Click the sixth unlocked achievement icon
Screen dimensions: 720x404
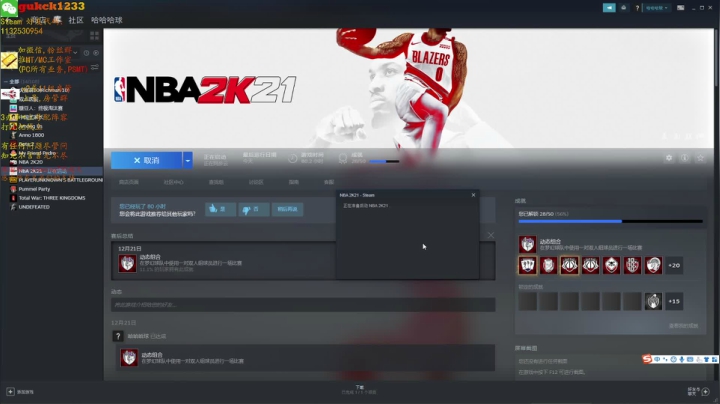point(632,265)
